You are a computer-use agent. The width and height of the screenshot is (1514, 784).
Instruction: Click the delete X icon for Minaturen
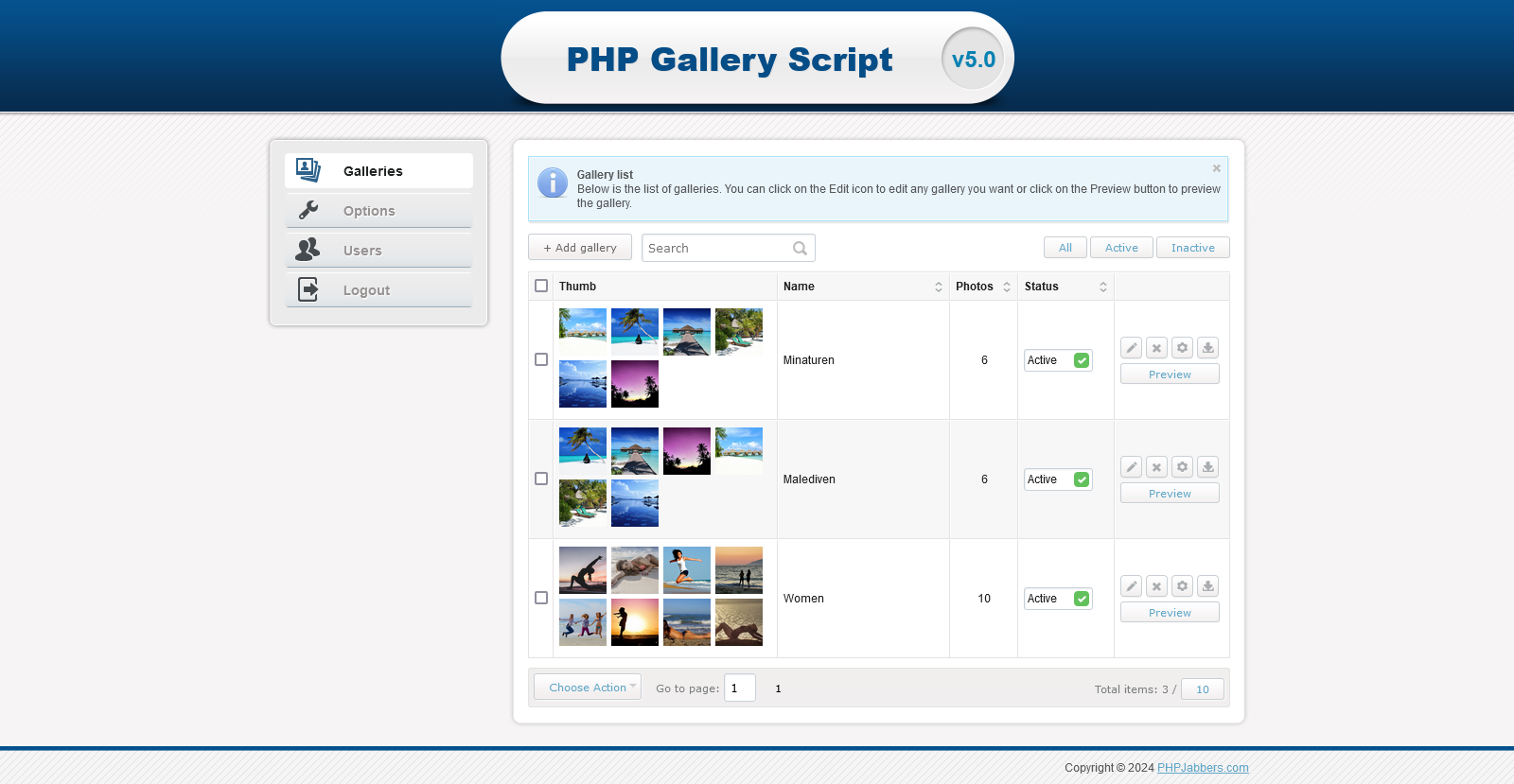pos(1156,348)
